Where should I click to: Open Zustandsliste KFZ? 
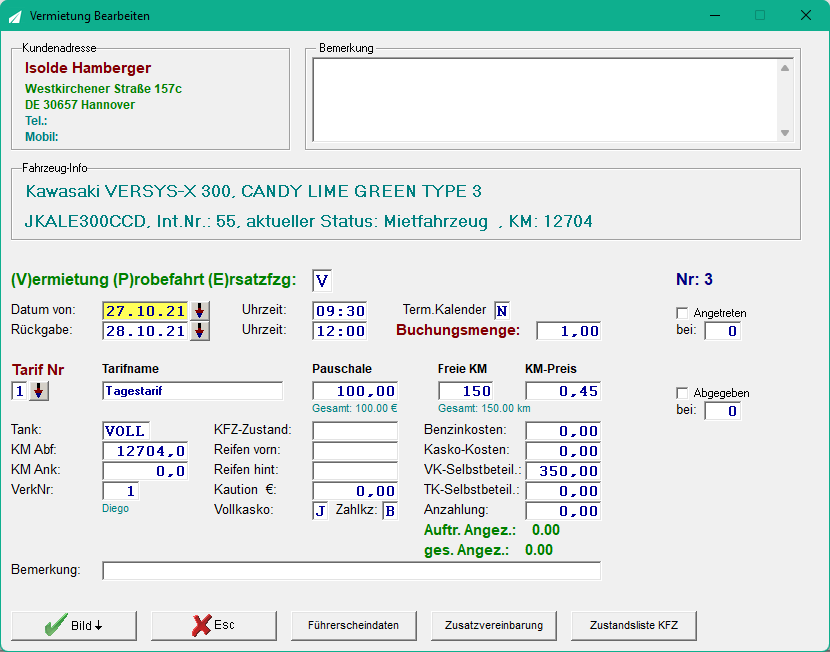(x=634, y=626)
